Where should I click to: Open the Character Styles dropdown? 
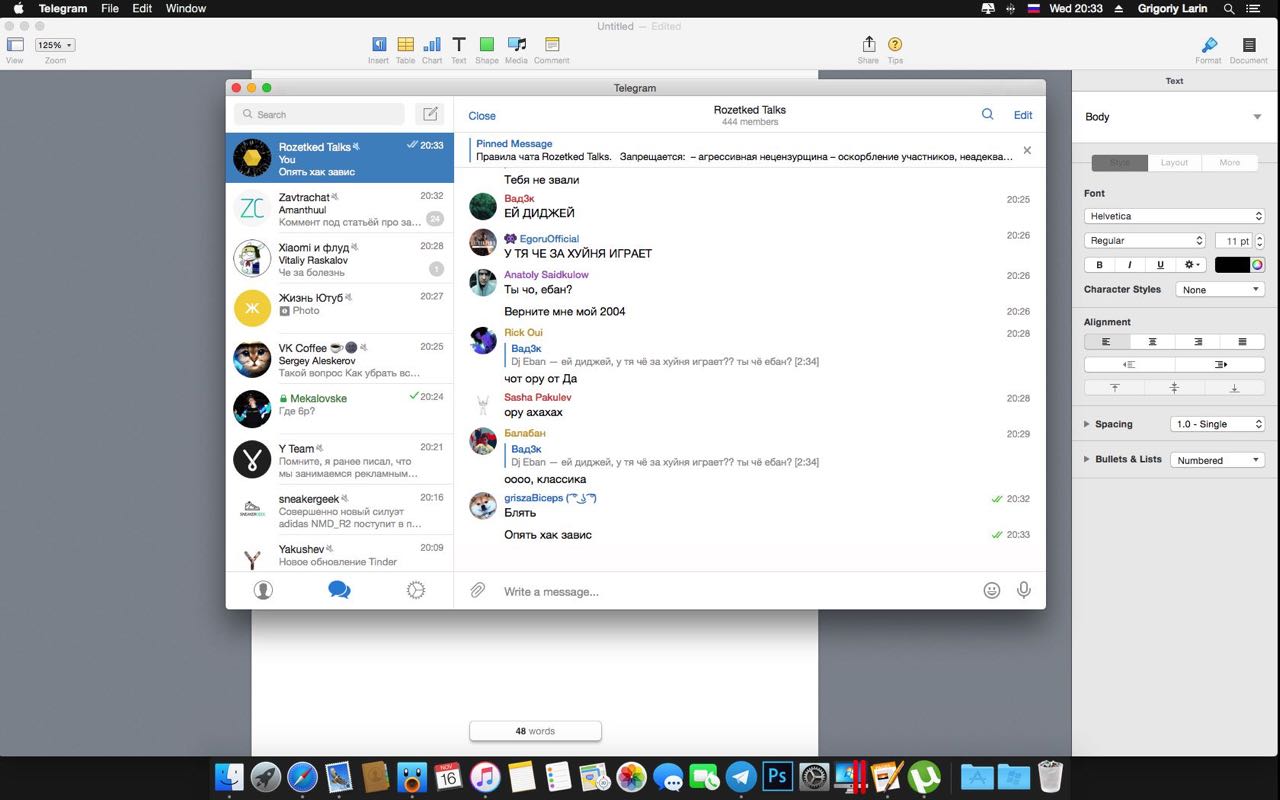click(1219, 290)
